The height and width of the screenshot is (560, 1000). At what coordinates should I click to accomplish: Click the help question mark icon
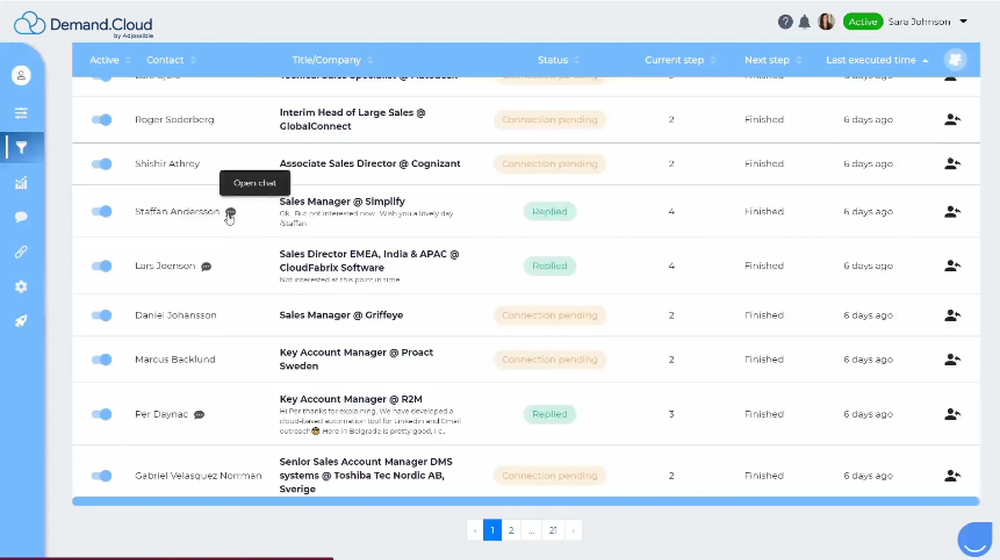point(785,22)
